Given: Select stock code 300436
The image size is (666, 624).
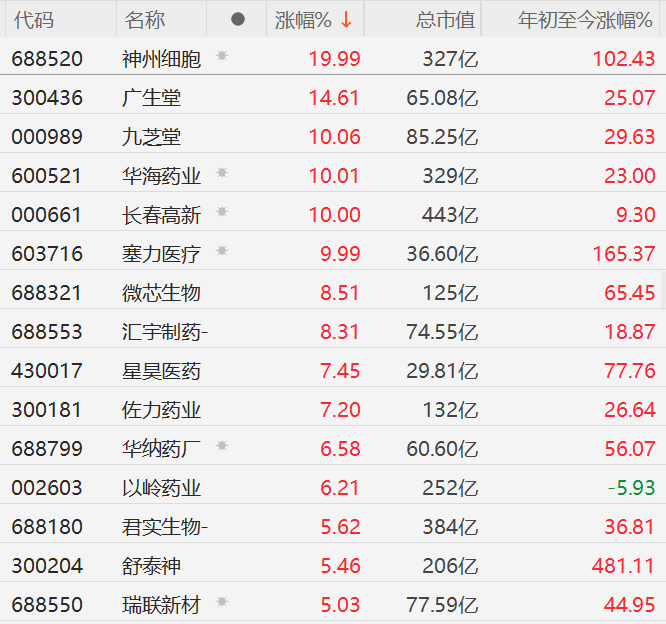Looking at the screenshot, I should coord(47,98).
